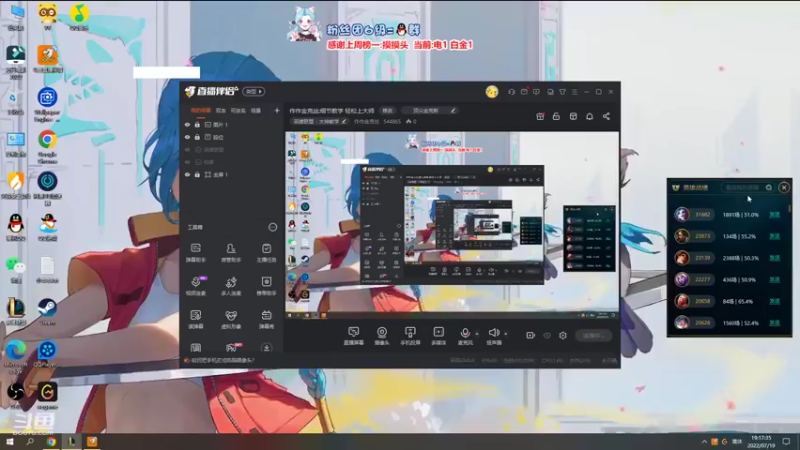Open 房管助手 tool in the toolbox
800x450 pixels.
click(x=231, y=253)
